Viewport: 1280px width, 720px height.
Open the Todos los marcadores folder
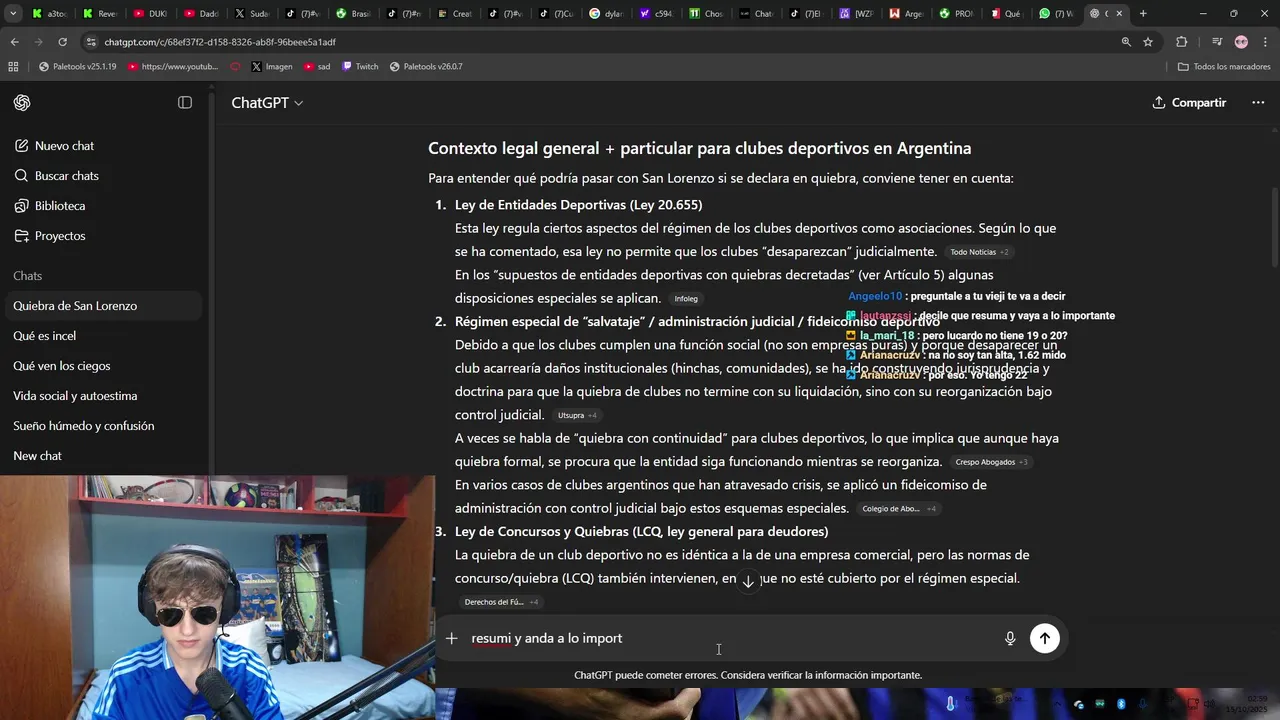pos(1224,67)
